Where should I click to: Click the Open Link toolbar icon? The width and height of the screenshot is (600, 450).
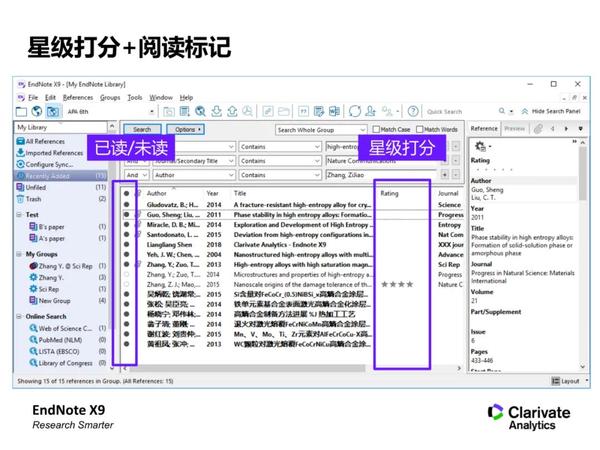click(x=268, y=111)
